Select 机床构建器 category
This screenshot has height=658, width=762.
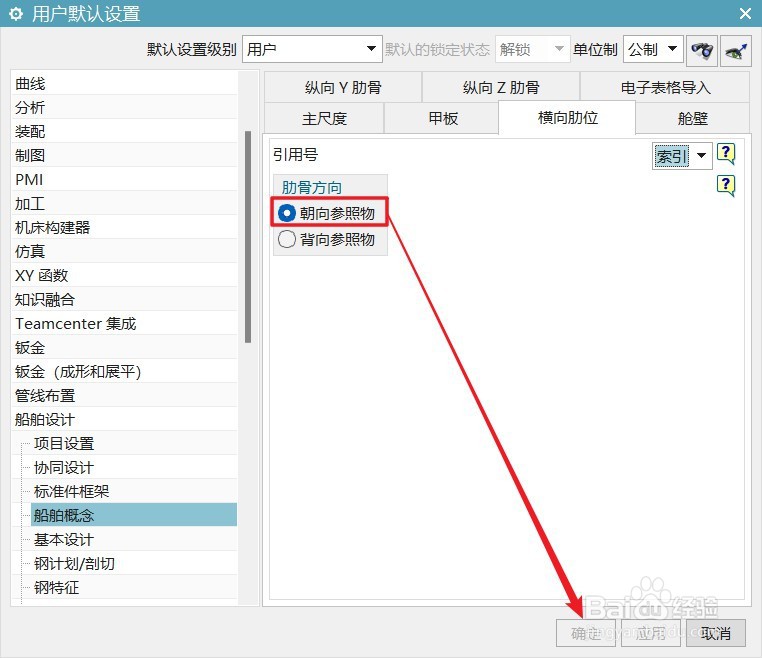point(124,227)
